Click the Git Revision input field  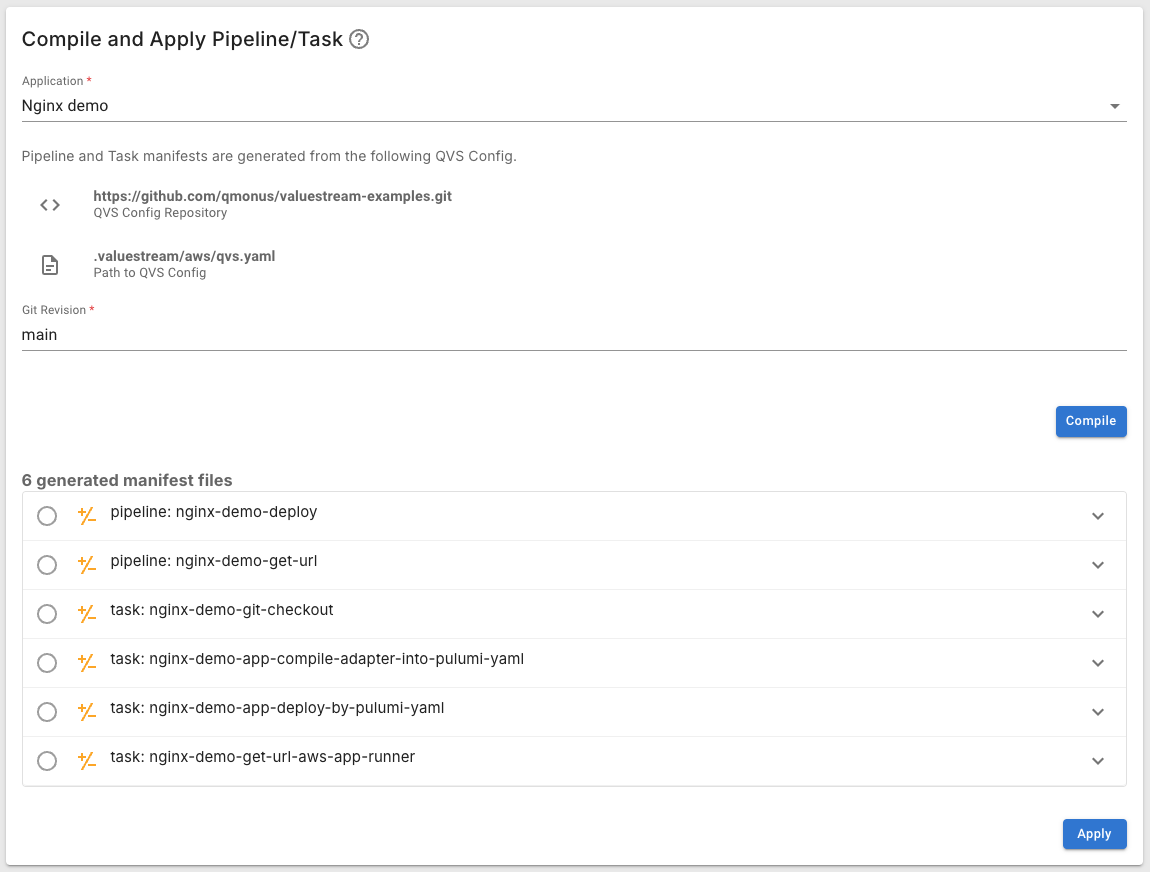[573, 335]
